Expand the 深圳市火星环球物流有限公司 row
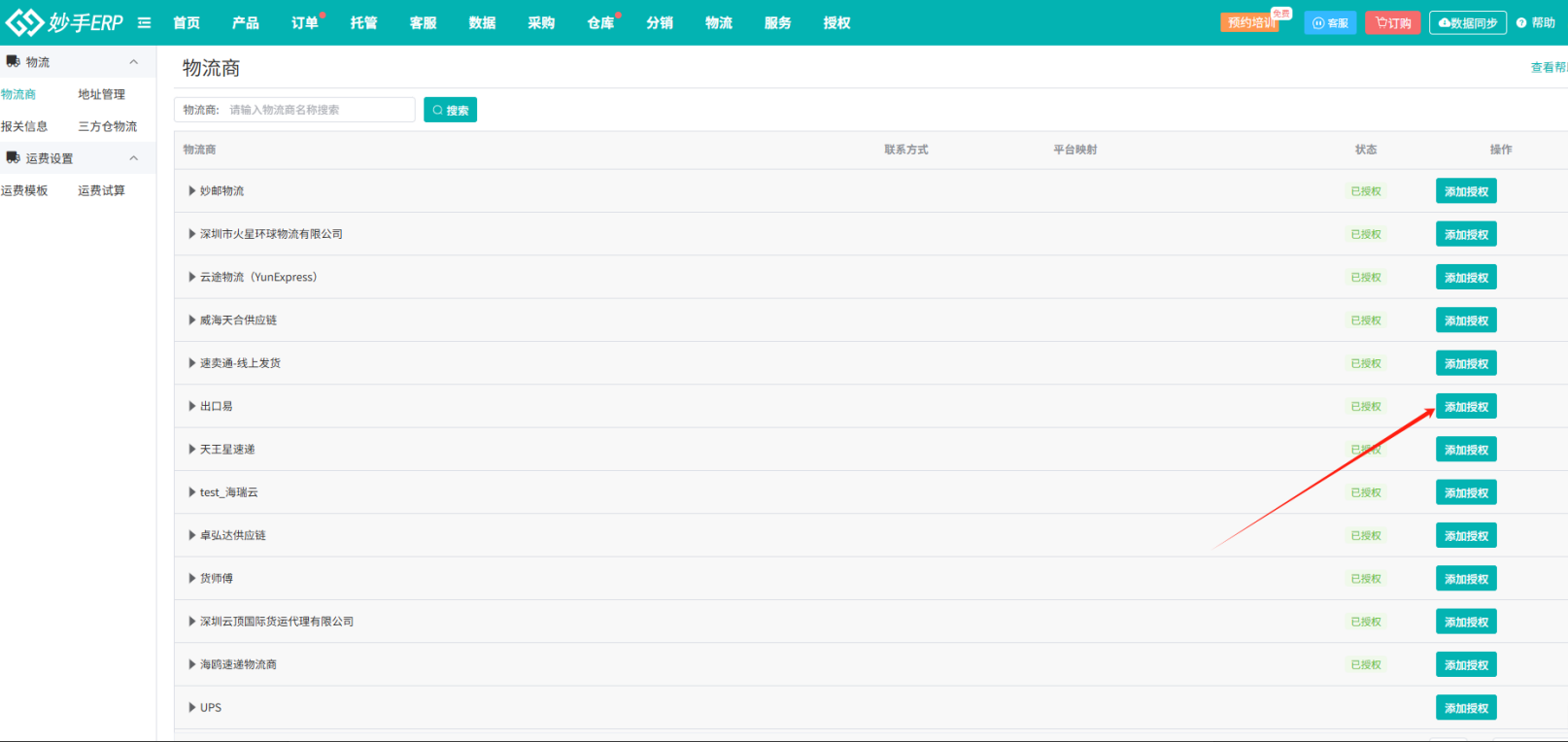The height and width of the screenshot is (742, 1568). pos(192,234)
